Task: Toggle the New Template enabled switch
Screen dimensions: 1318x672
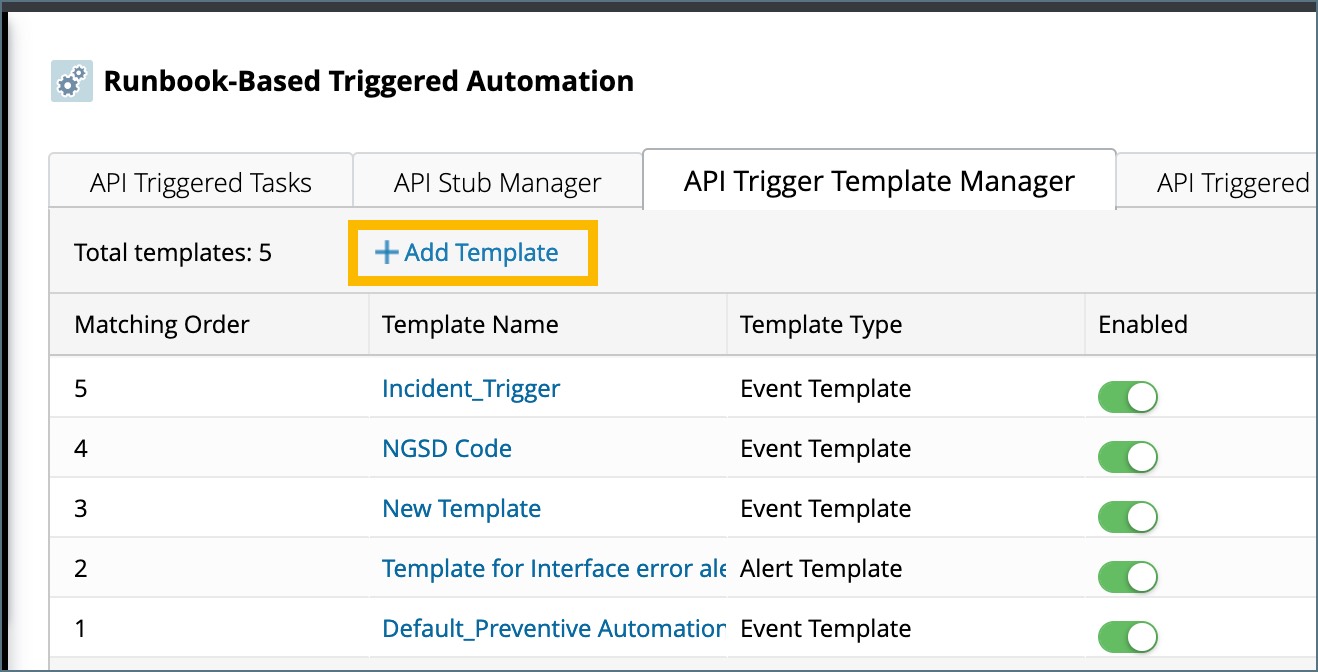Action: (x=1128, y=516)
